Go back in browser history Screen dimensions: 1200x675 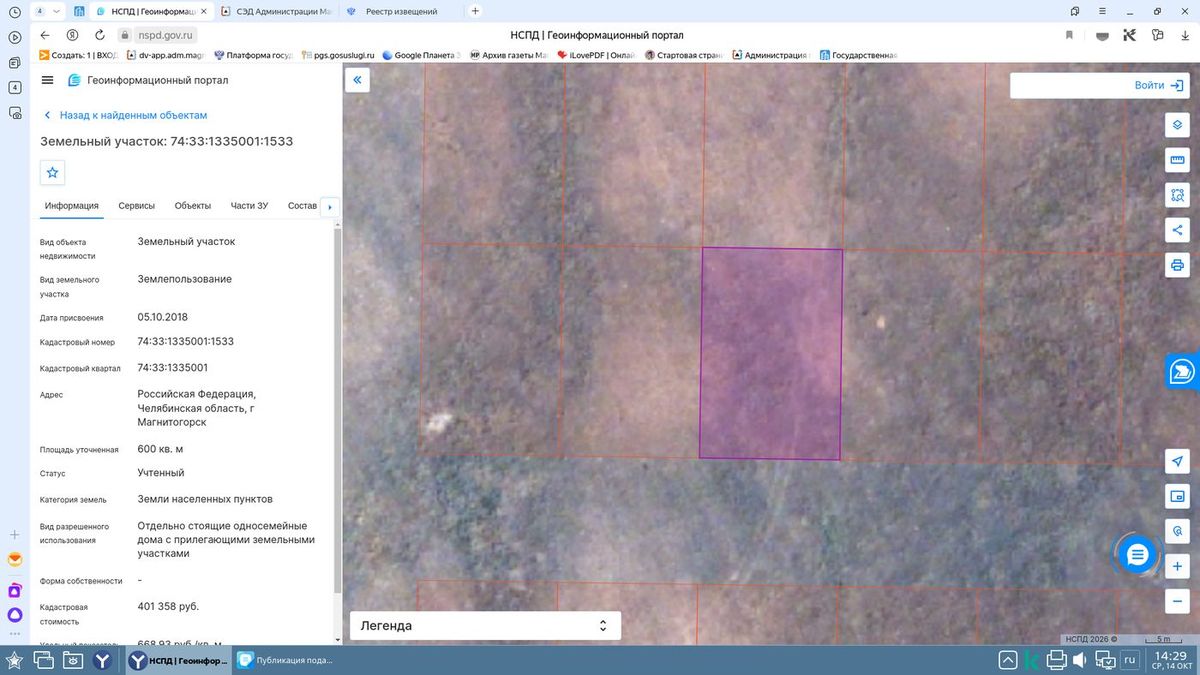(44, 35)
